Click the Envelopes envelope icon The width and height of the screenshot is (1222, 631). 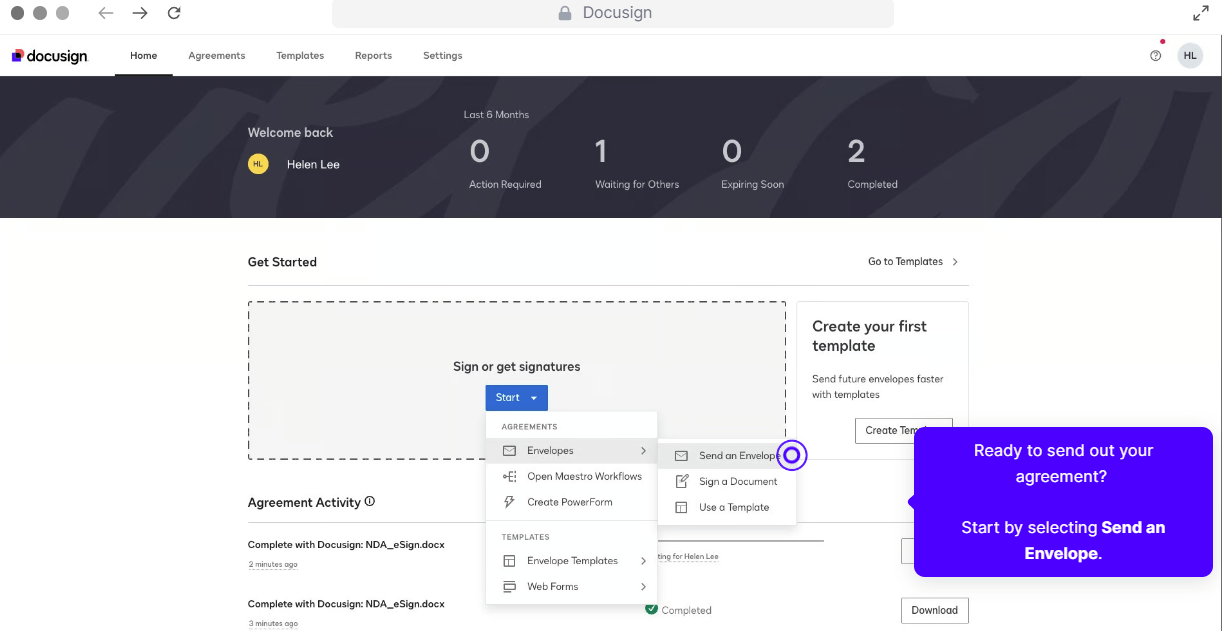pos(509,451)
